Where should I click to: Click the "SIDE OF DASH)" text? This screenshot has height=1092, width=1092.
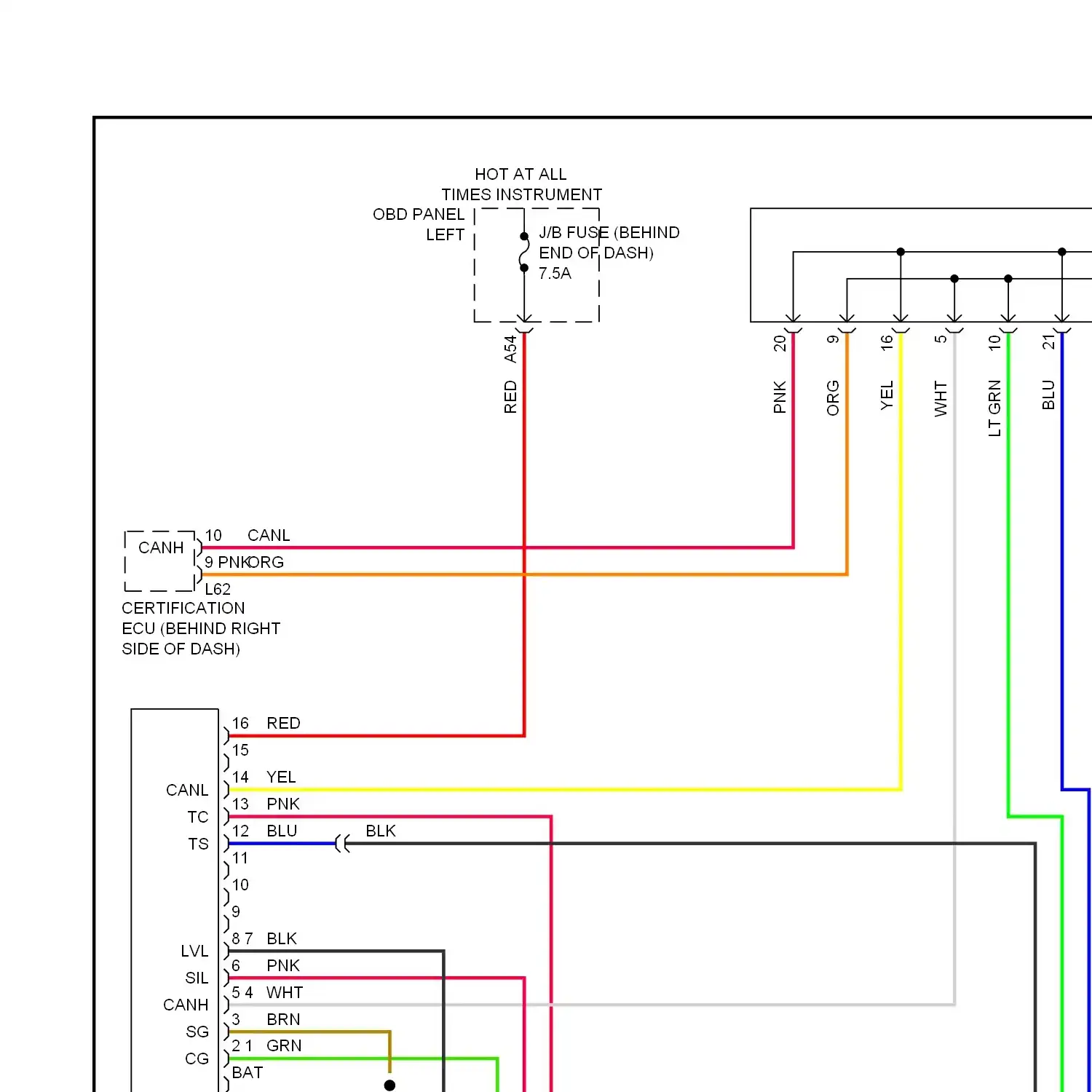[x=181, y=649]
